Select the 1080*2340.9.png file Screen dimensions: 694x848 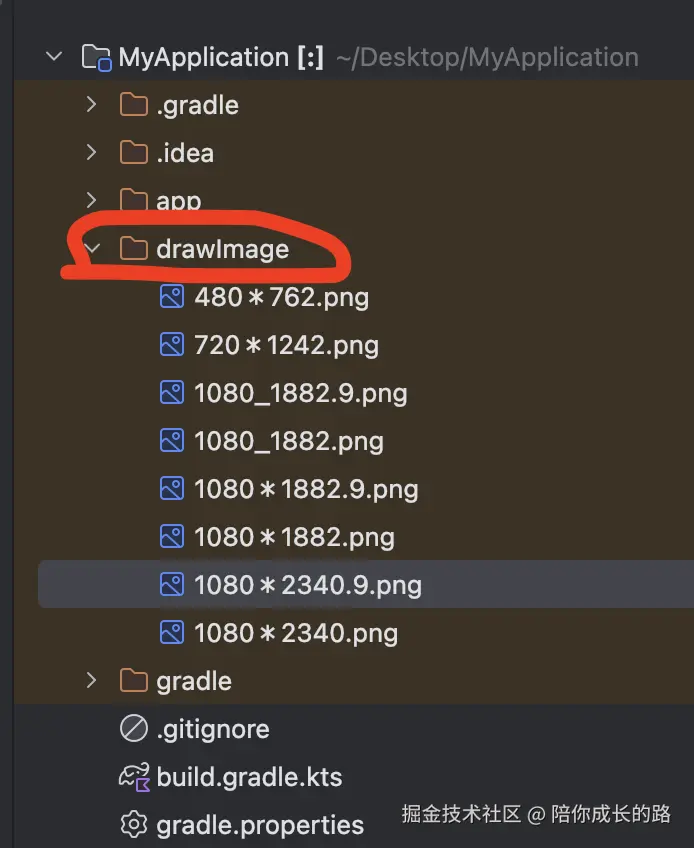click(307, 585)
